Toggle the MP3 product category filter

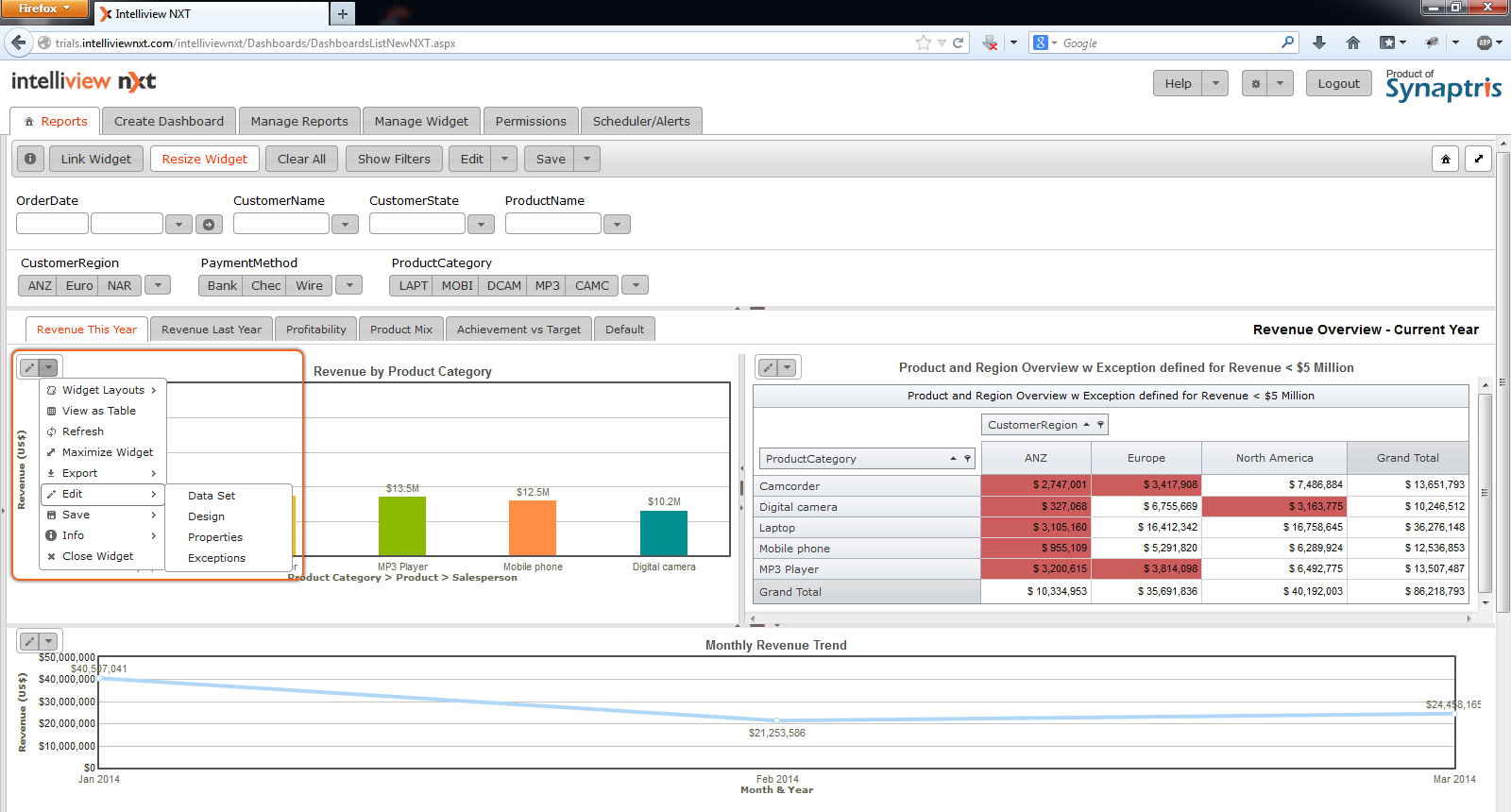click(x=547, y=285)
